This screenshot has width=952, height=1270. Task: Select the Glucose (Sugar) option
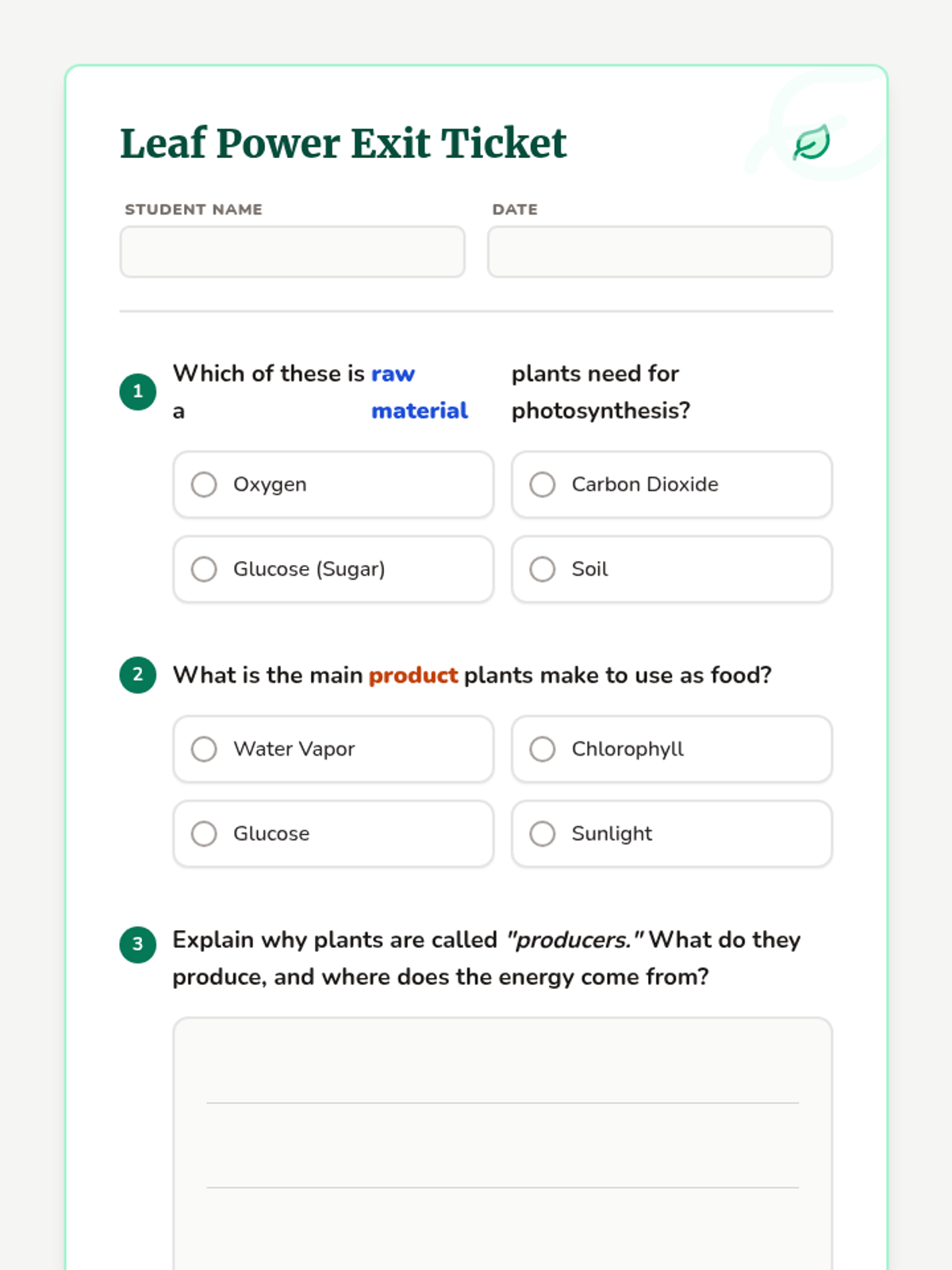204,569
